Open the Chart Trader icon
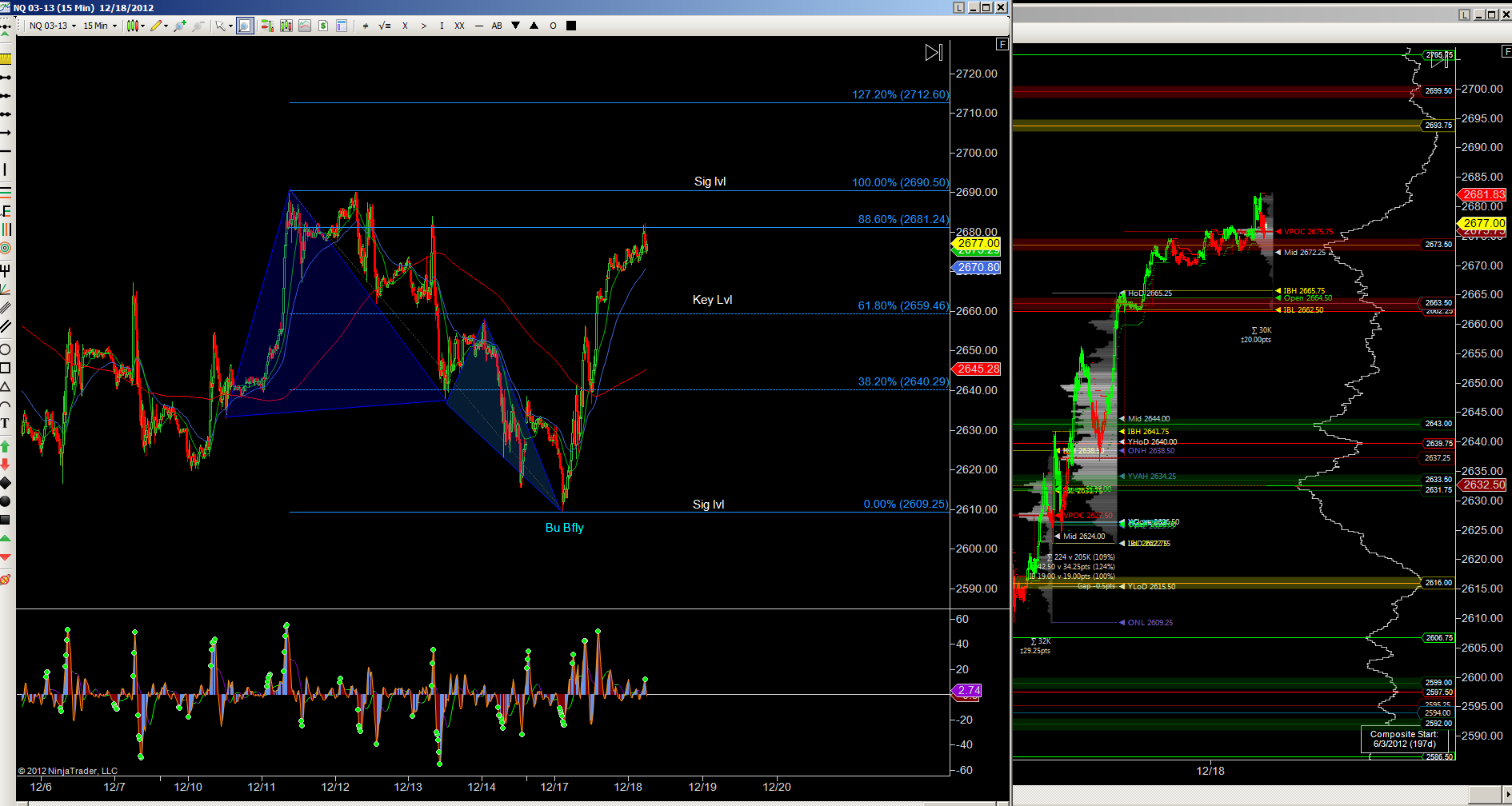The image size is (1512, 806). (266, 26)
